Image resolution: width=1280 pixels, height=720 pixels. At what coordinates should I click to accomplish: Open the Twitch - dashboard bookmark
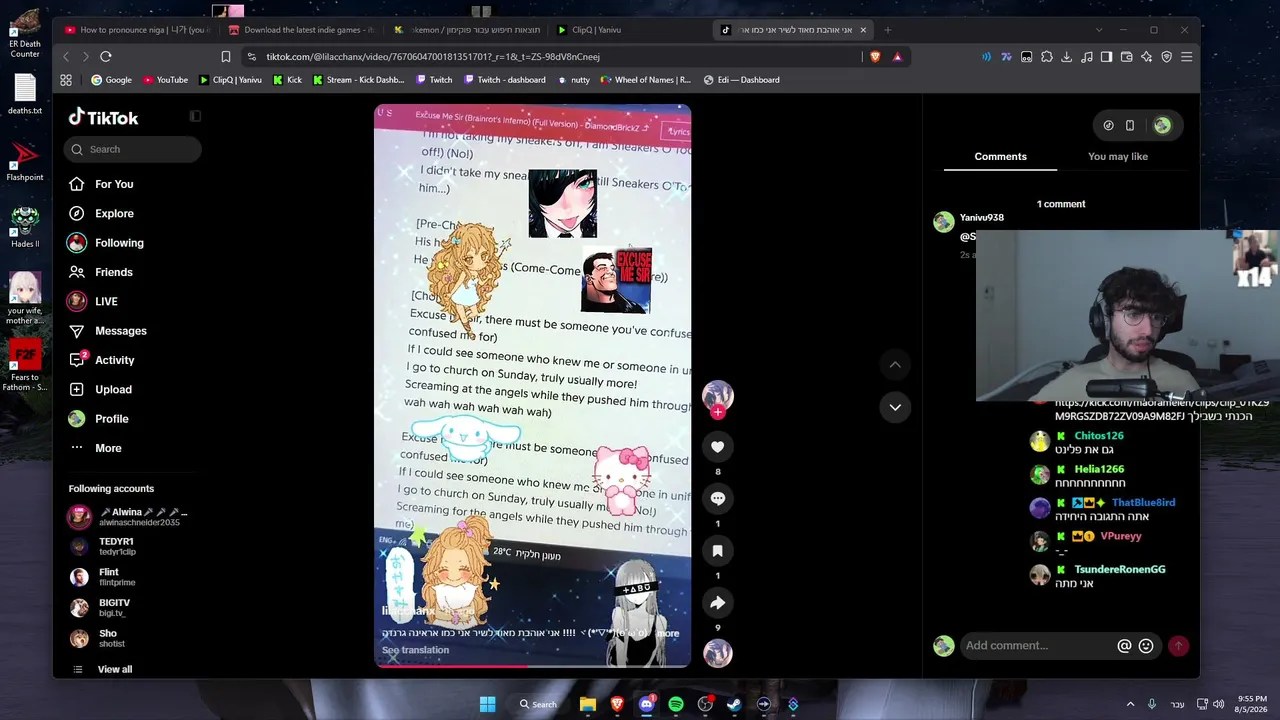click(x=505, y=80)
